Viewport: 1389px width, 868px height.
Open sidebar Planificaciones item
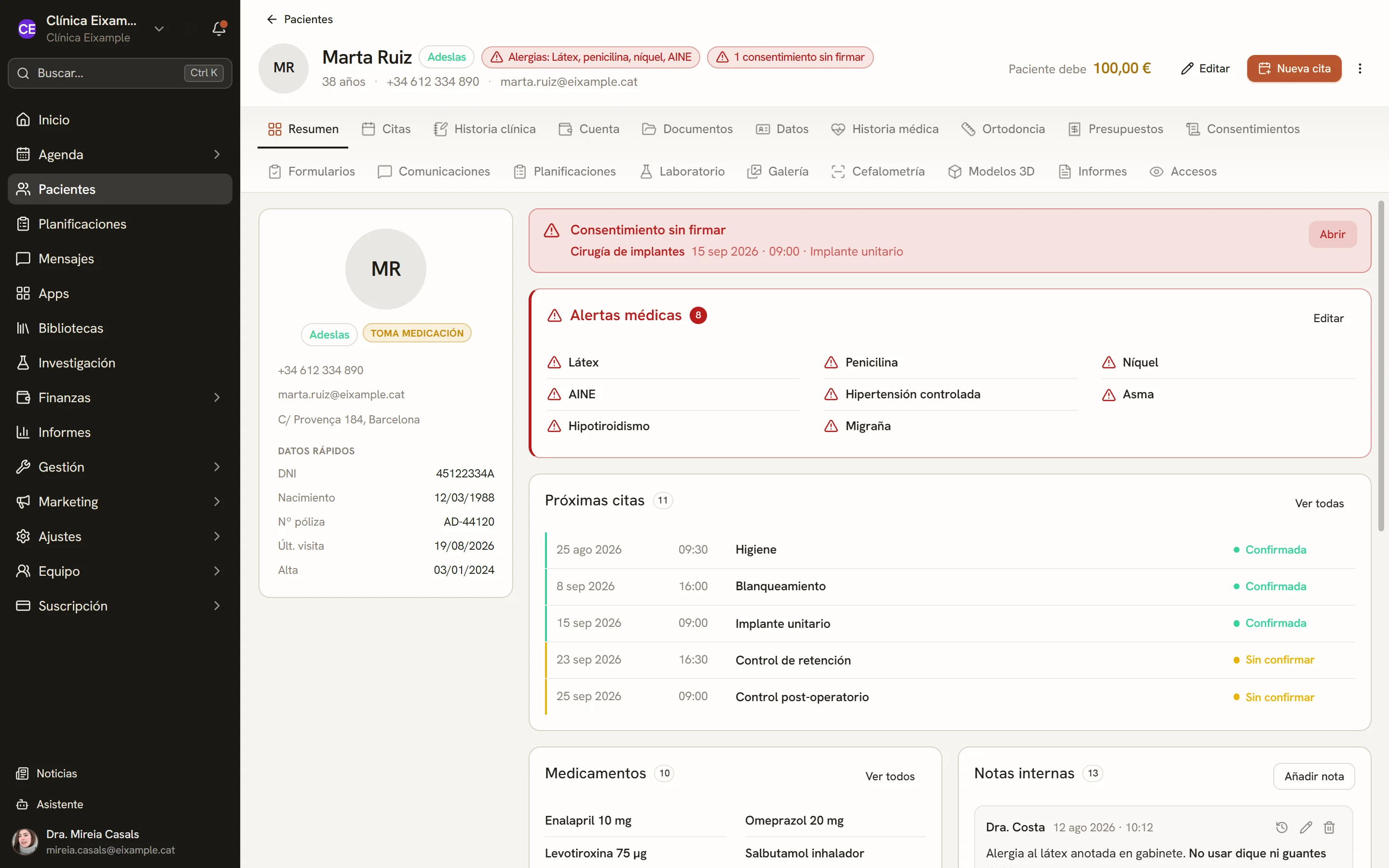(120, 224)
